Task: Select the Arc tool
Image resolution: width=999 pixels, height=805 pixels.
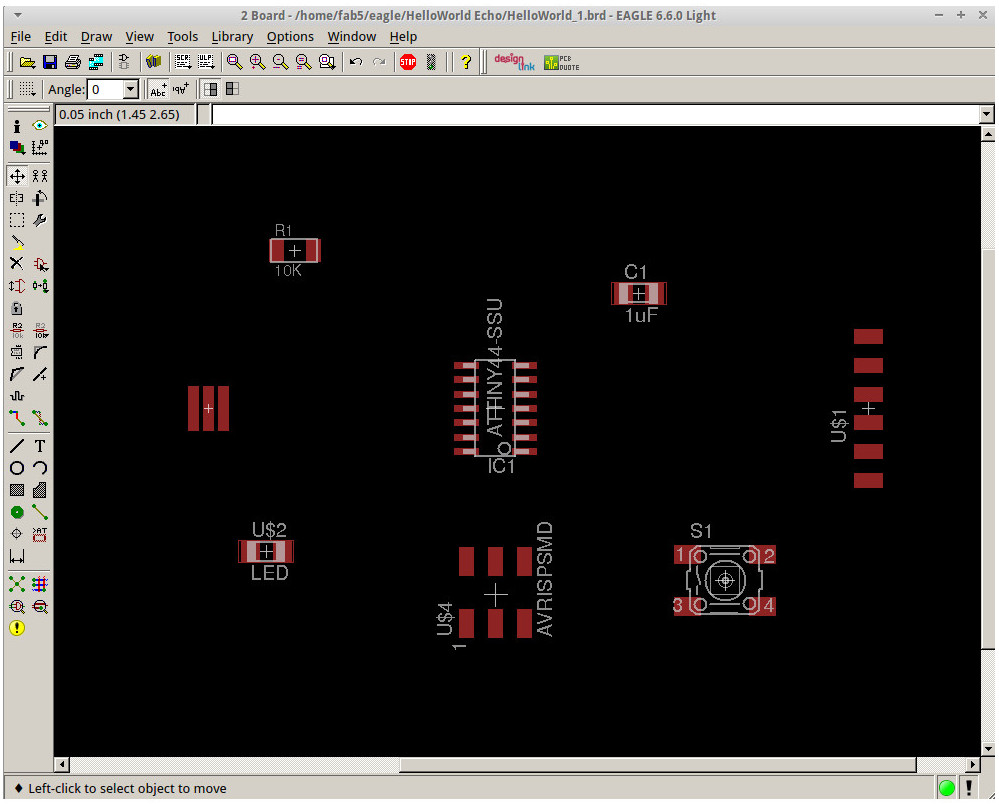Action: (x=40, y=468)
